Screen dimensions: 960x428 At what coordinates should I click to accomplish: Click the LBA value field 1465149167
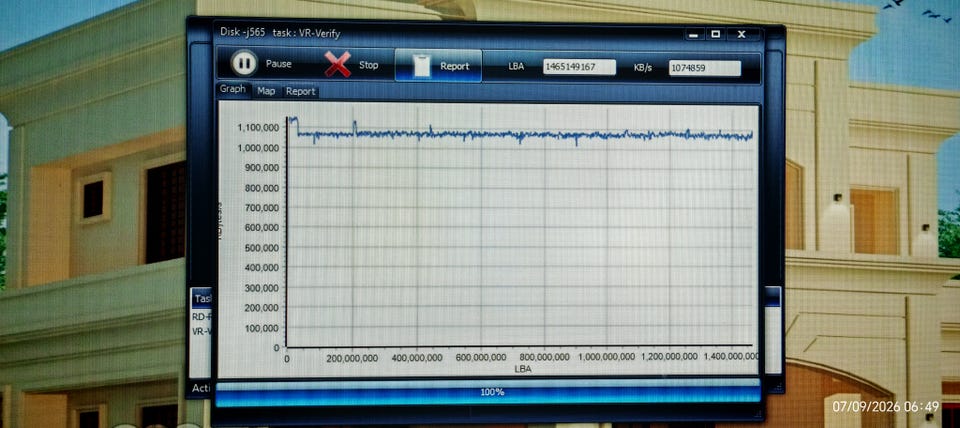579,67
